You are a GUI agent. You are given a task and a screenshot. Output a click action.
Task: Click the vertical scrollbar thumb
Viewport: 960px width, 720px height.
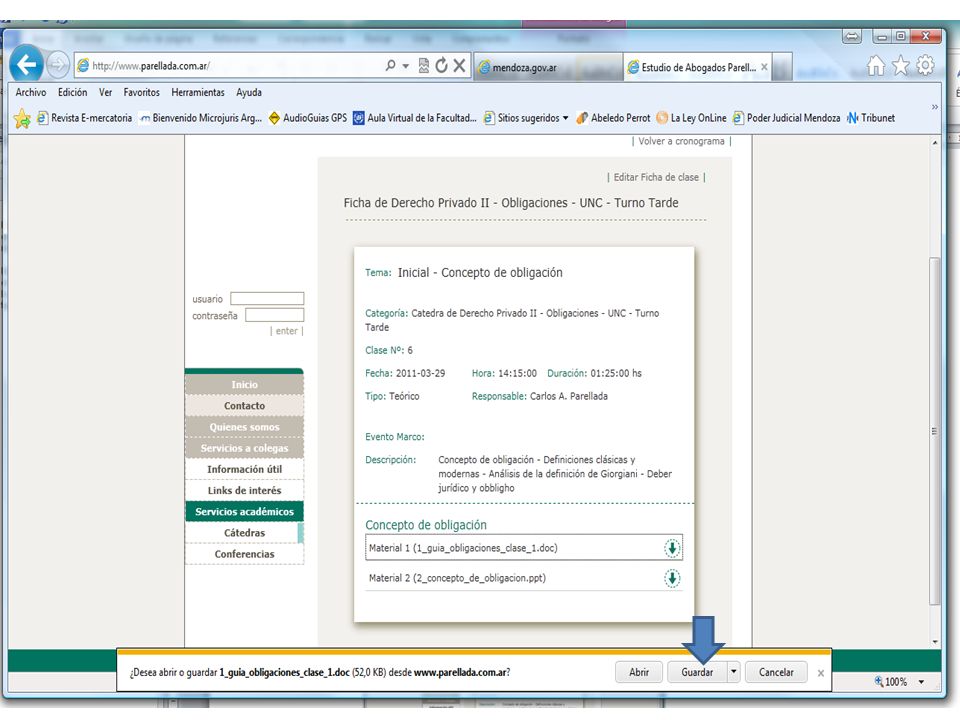pos(934,432)
